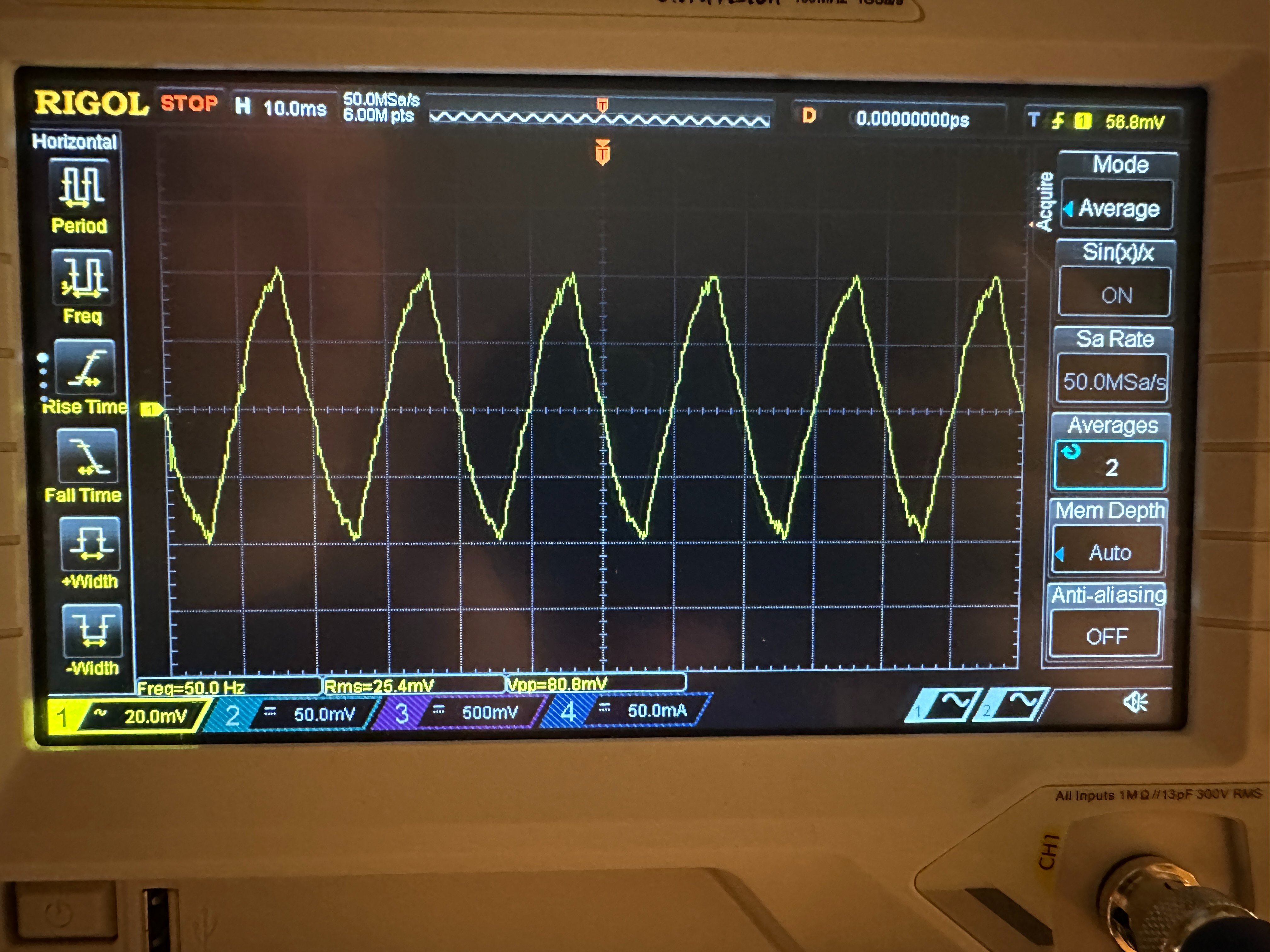Toggle Sin(x)/x interpolation ON setting

pyautogui.click(x=1115, y=294)
